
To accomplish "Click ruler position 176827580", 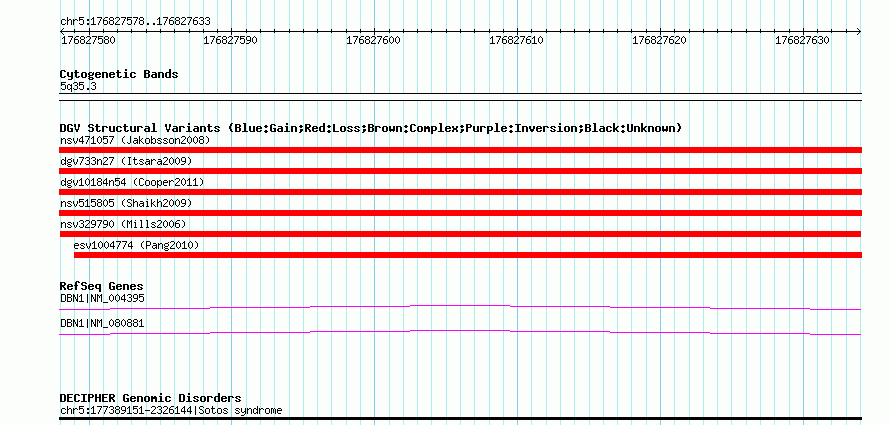I will pos(87,40).
